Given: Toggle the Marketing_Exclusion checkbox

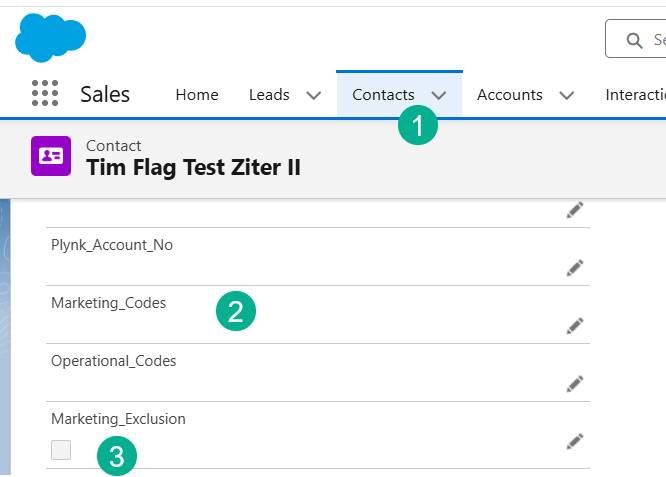Looking at the screenshot, I should 61,450.
